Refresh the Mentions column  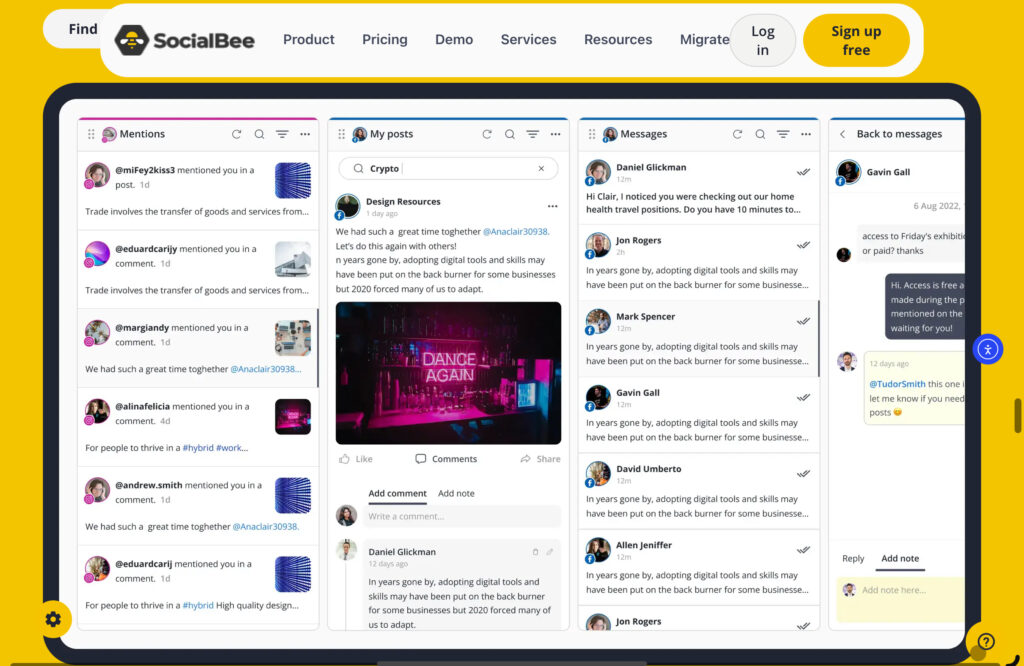coord(237,134)
